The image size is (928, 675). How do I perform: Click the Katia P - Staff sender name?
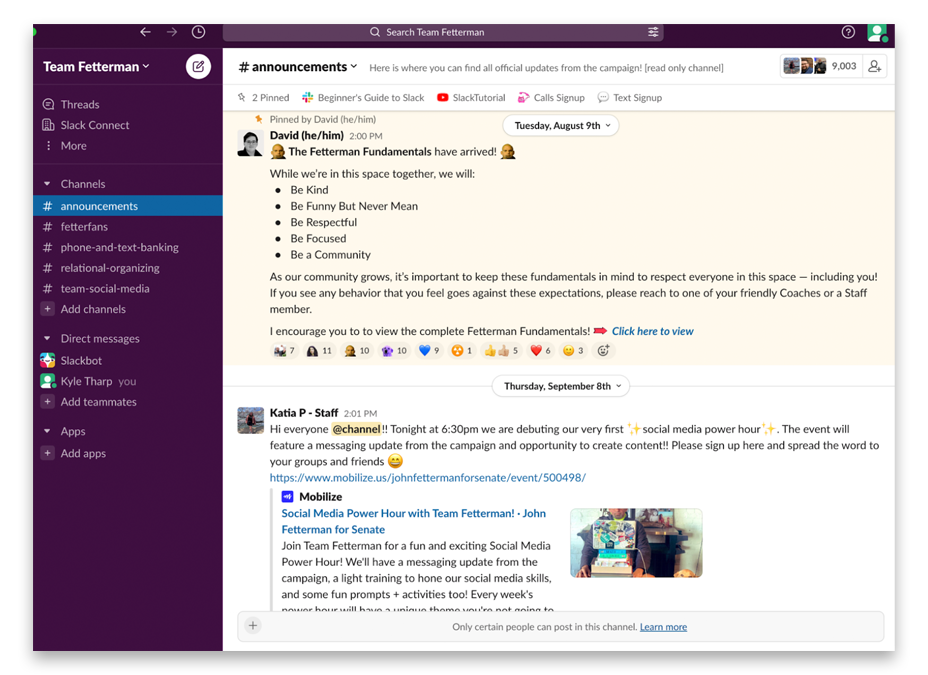point(304,413)
